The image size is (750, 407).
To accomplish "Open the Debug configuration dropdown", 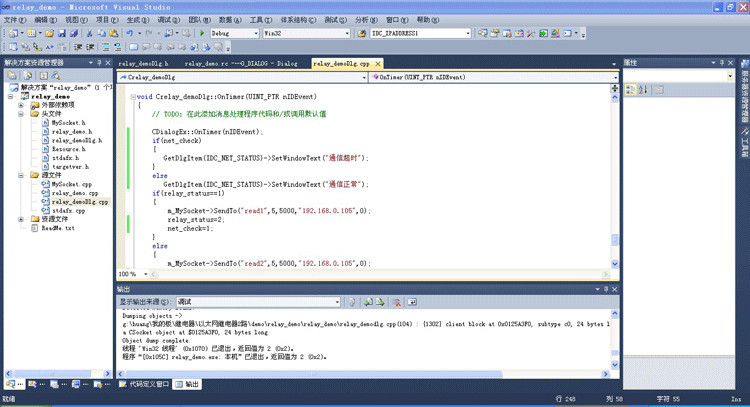I will pyautogui.click(x=254, y=33).
